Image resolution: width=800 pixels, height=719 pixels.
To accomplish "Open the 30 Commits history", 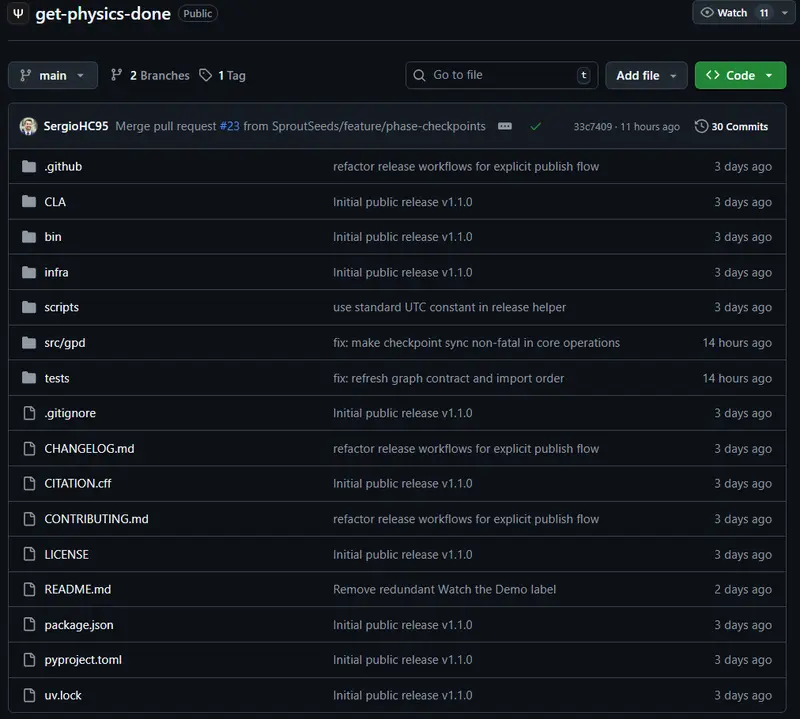I will pyautogui.click(x=732, y=127).
